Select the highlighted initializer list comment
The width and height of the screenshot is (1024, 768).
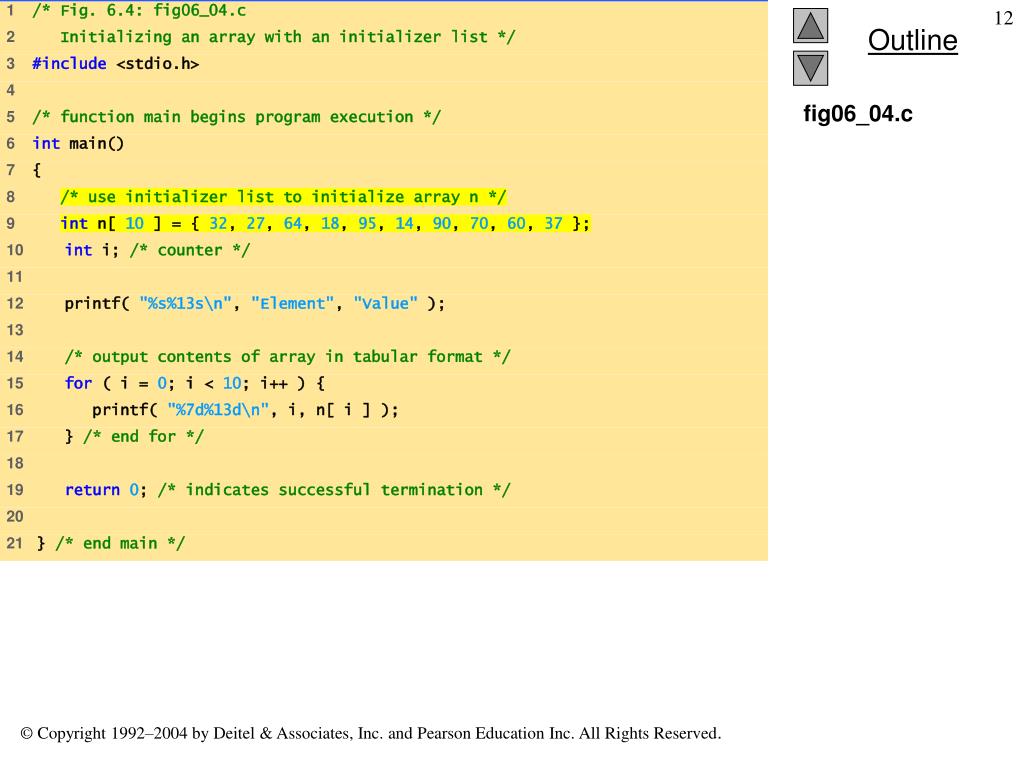pyautogui.click(x=283, y=197)
